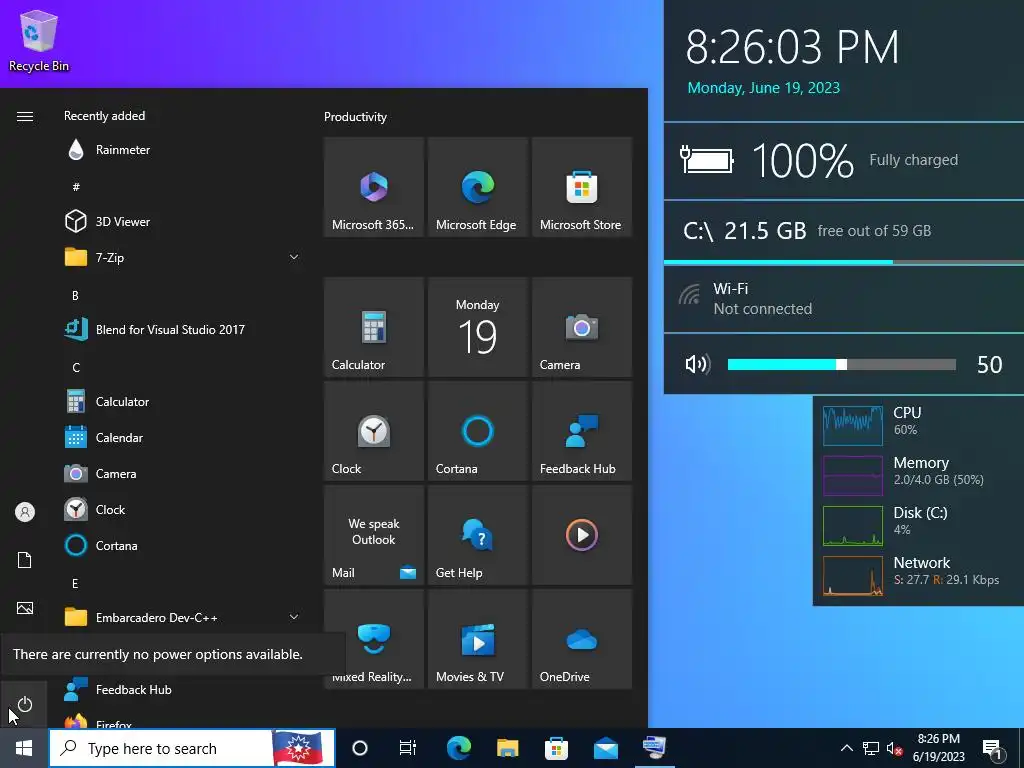Open the Camera tile
Image resolution: width=1024 pixels, height=768 pixels.
click(582, 327)
